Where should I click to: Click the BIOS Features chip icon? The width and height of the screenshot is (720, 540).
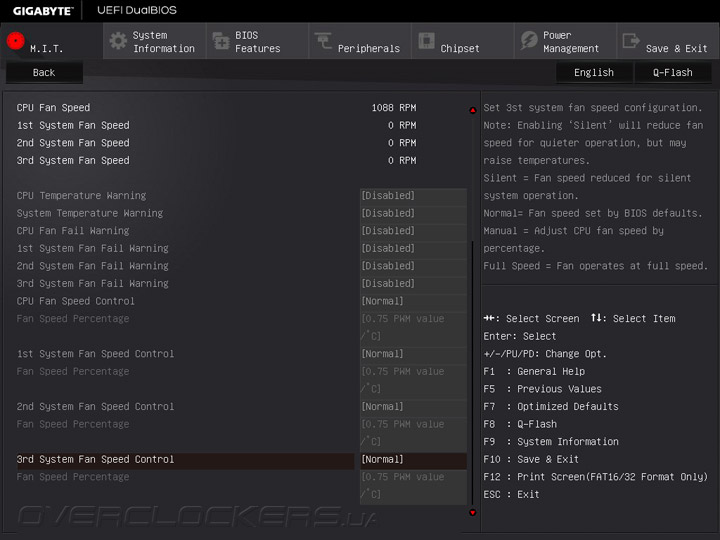[x=221, y=41]
